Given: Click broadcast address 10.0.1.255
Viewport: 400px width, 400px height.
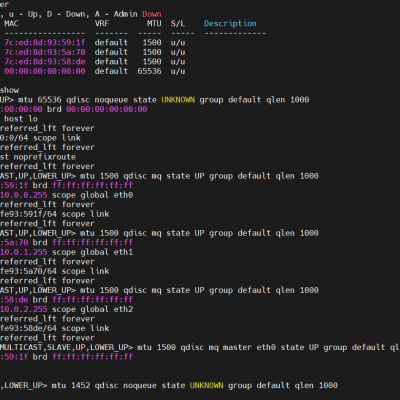Looking at the screenshot, I should (x=24, y=252).
